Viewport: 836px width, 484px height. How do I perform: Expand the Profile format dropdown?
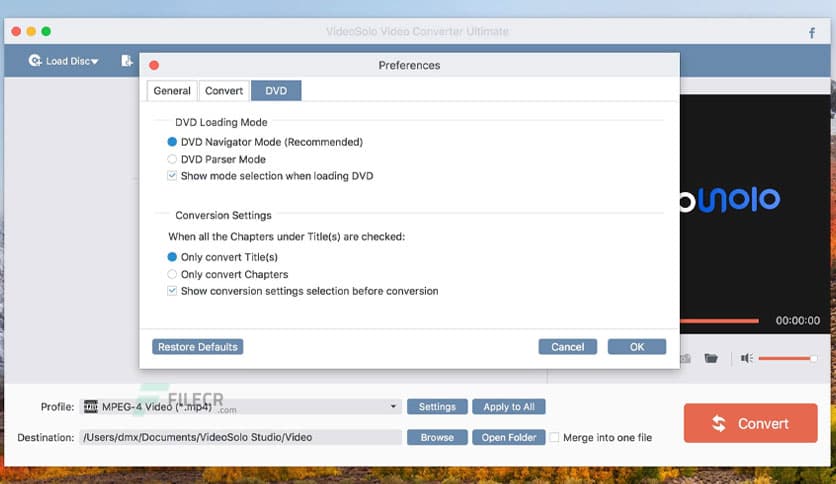pyautogui.click(x=393, y=406)
